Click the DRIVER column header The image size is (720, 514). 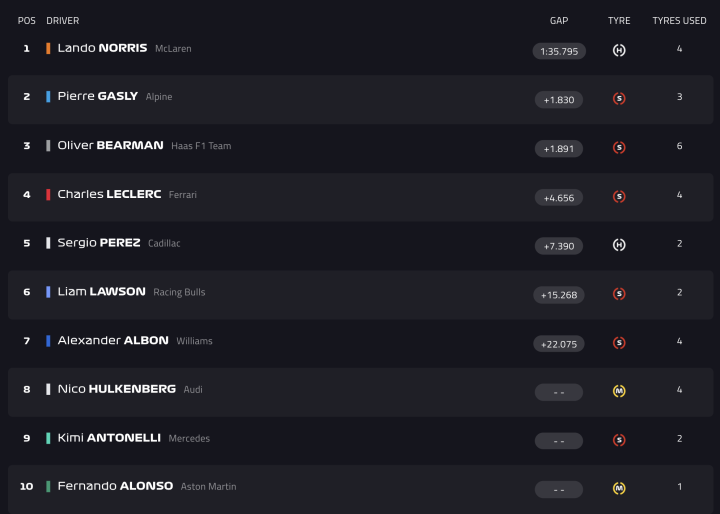63,20
